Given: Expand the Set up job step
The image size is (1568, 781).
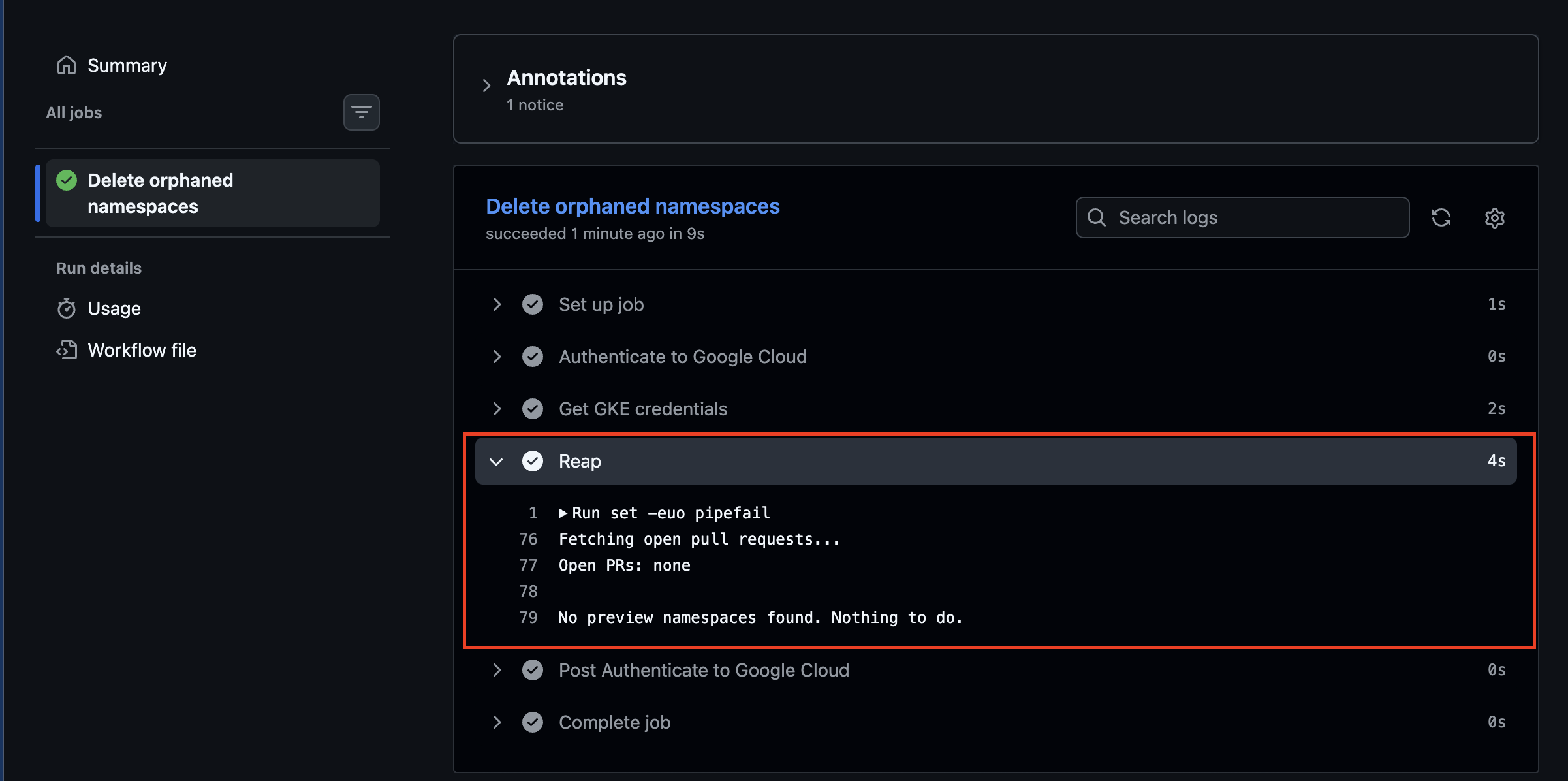Looking at the screenshot, I should tap(497, 304).
